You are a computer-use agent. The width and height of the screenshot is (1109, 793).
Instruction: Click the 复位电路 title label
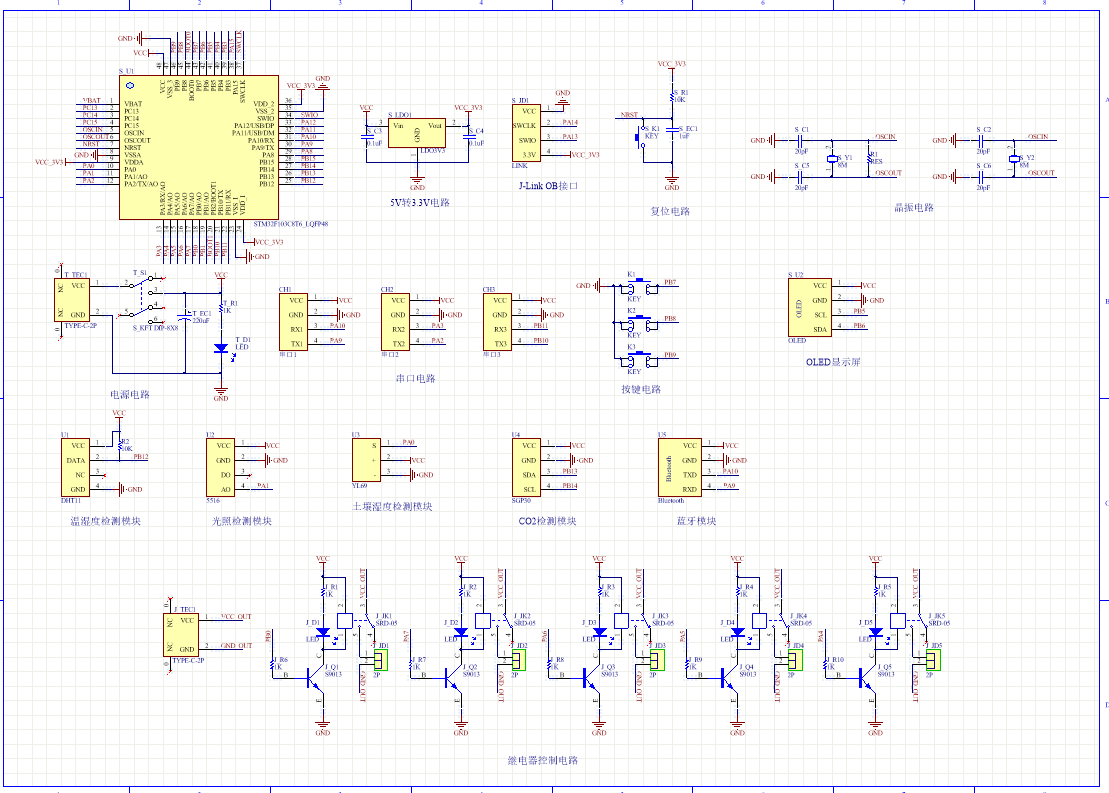[670, 211]
